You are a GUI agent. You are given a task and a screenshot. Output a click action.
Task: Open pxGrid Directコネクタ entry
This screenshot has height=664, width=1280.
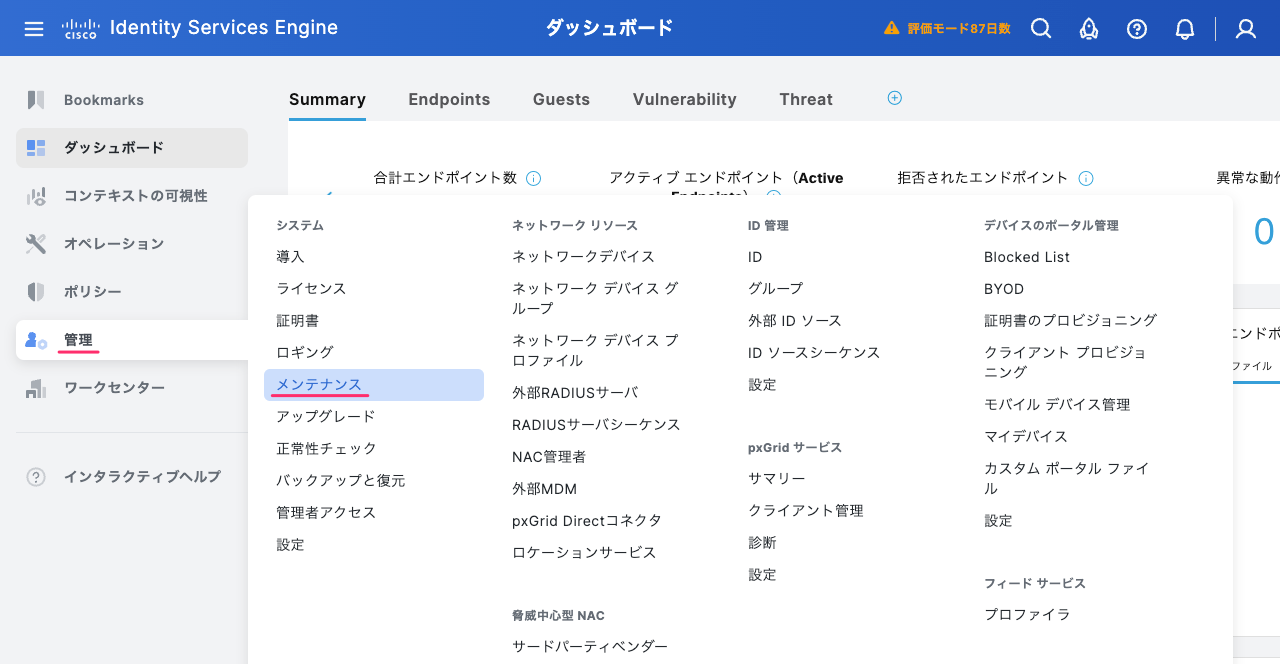(x=587, y=521)
